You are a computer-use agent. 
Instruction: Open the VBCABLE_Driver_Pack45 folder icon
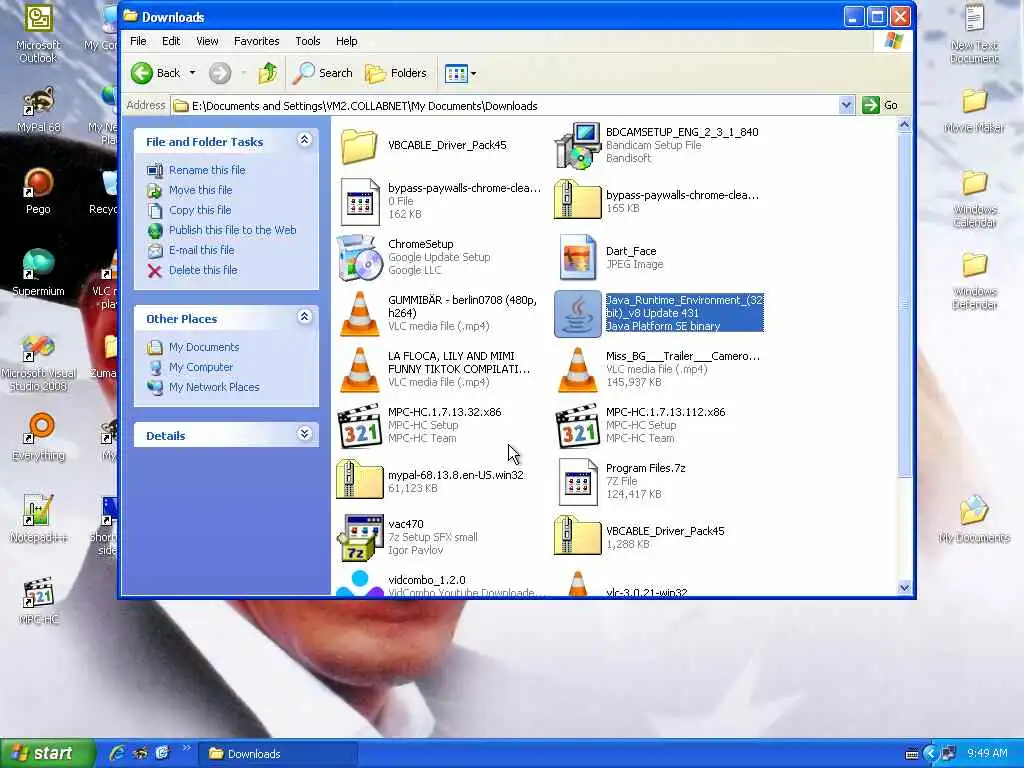(359, 146)
